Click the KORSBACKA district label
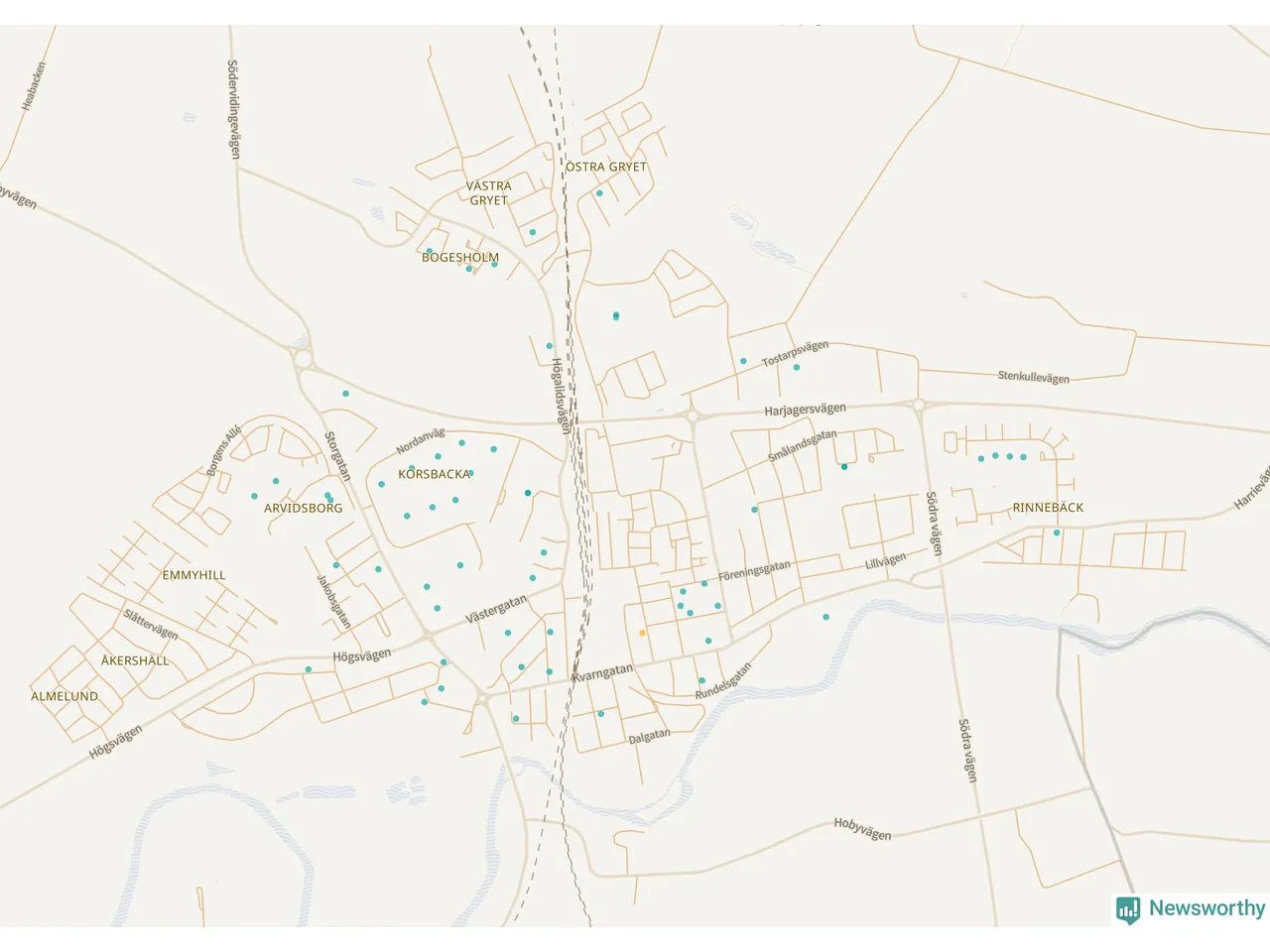This screenshot has width=1270, height=952. [x=434, y=474]
